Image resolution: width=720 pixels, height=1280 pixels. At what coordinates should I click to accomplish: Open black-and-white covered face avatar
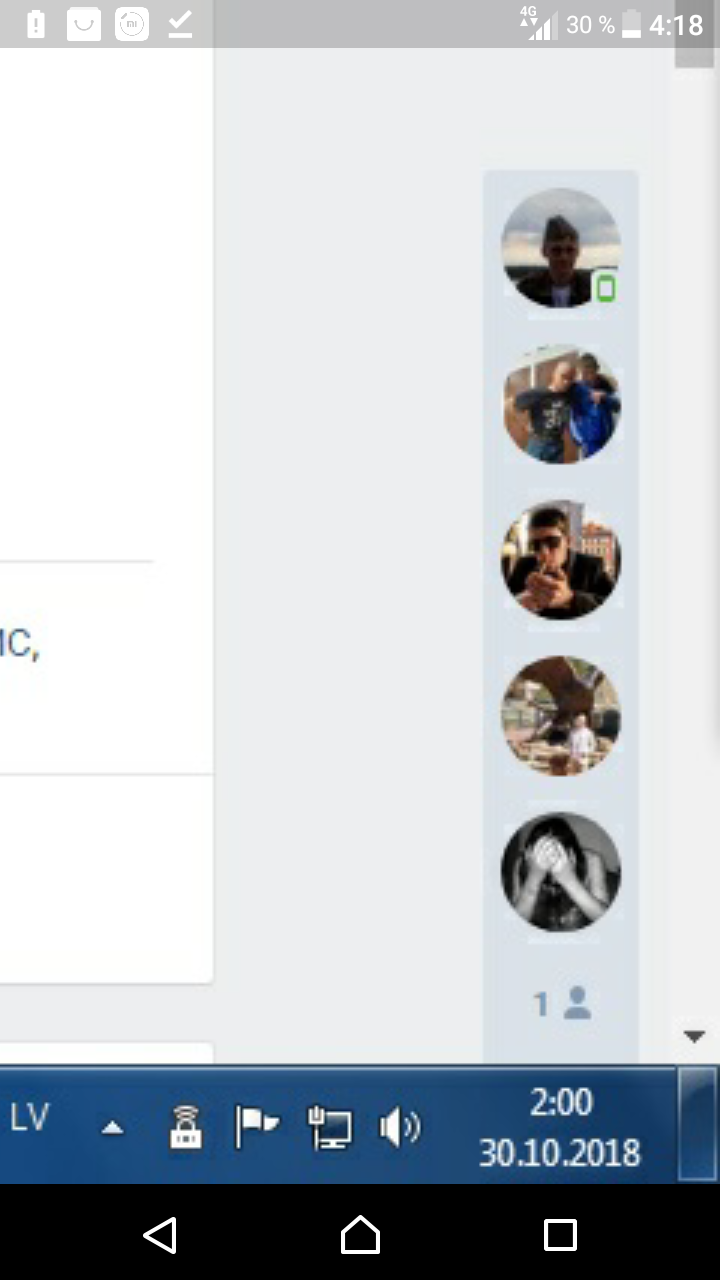(x=561, y=872)
